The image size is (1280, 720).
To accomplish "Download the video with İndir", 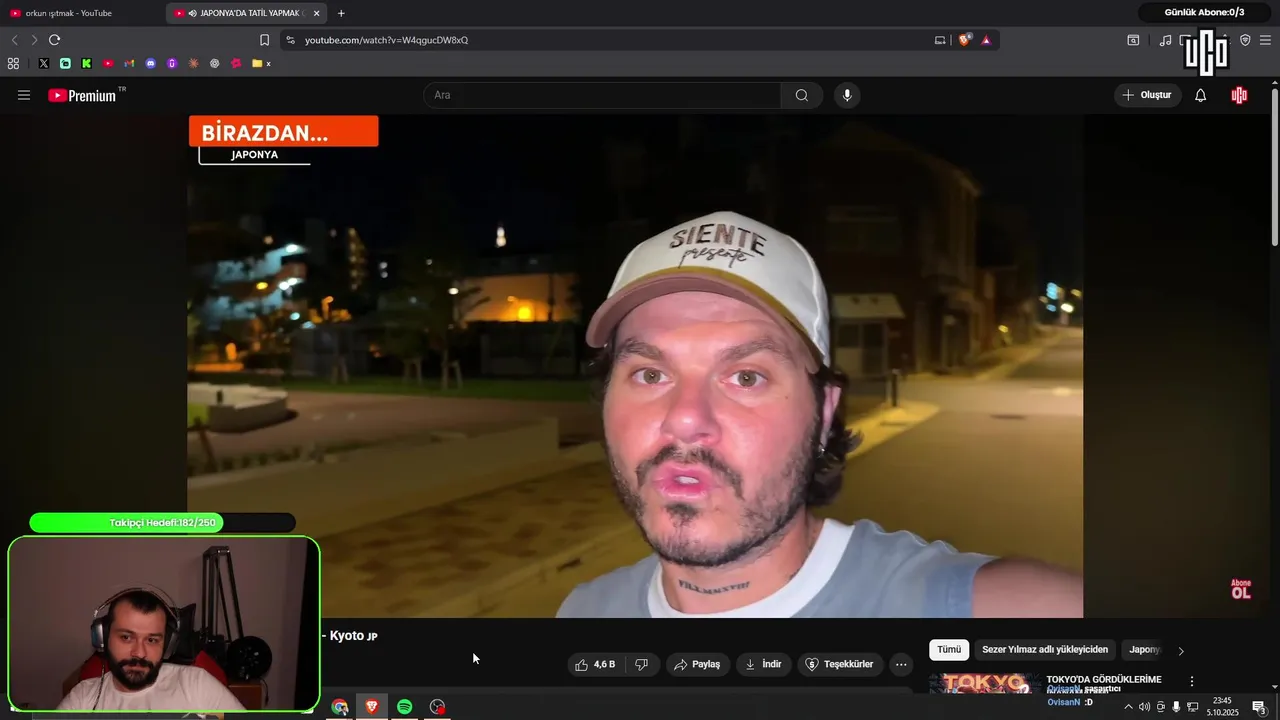I will point(763,664).
